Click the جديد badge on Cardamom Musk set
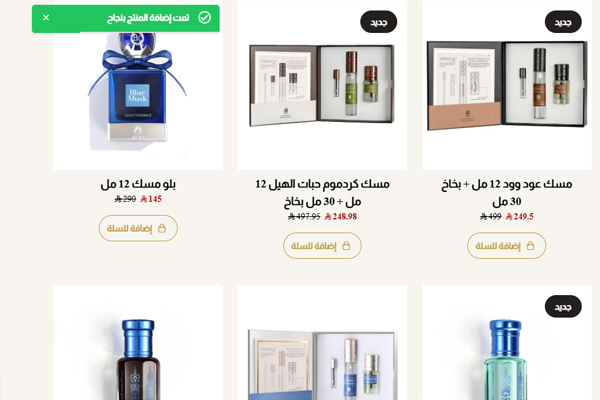The height and width of the screenshot is (400, 600). pyautogui.click(x=378, y=22)
